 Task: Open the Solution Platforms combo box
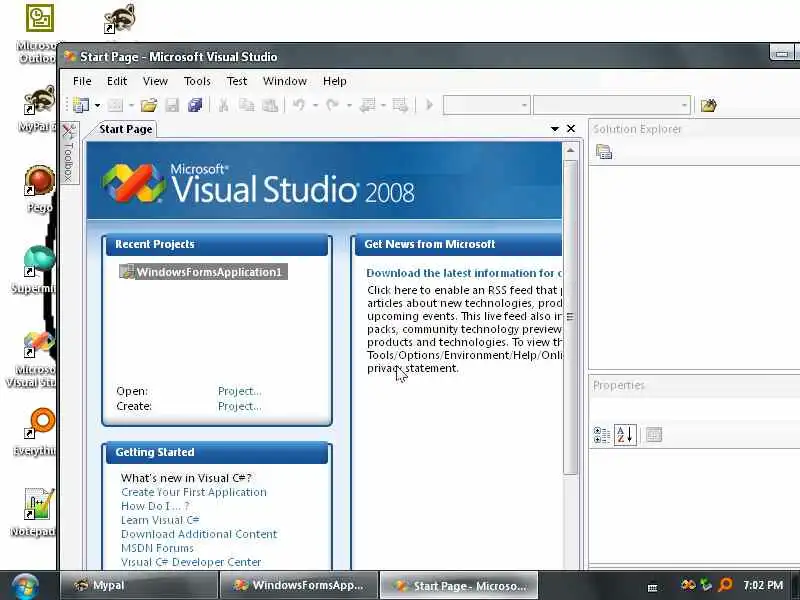[x=611, y=106]
